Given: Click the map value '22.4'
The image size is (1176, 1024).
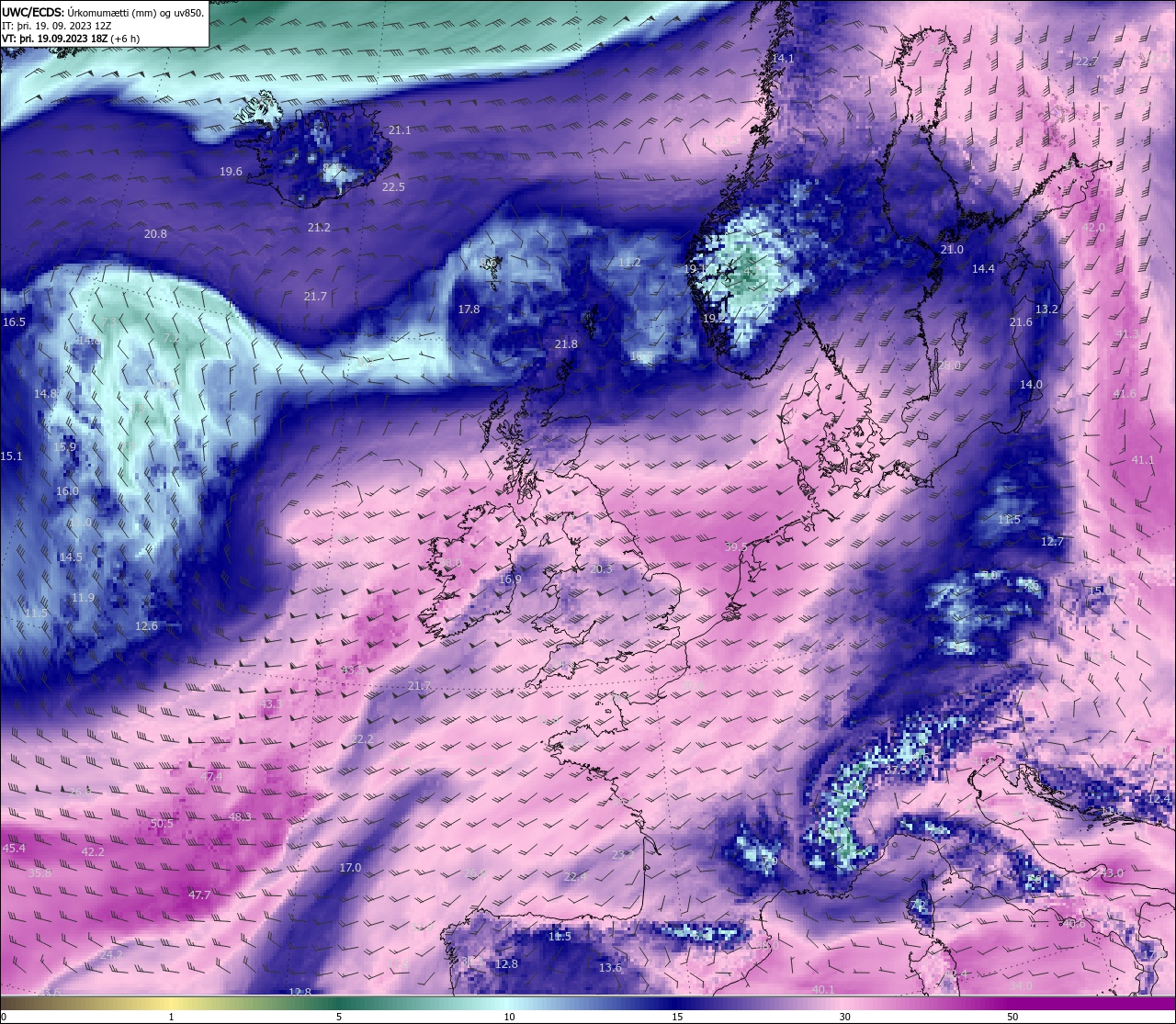Looking at the screenshot, I should (x=575, y=877).
